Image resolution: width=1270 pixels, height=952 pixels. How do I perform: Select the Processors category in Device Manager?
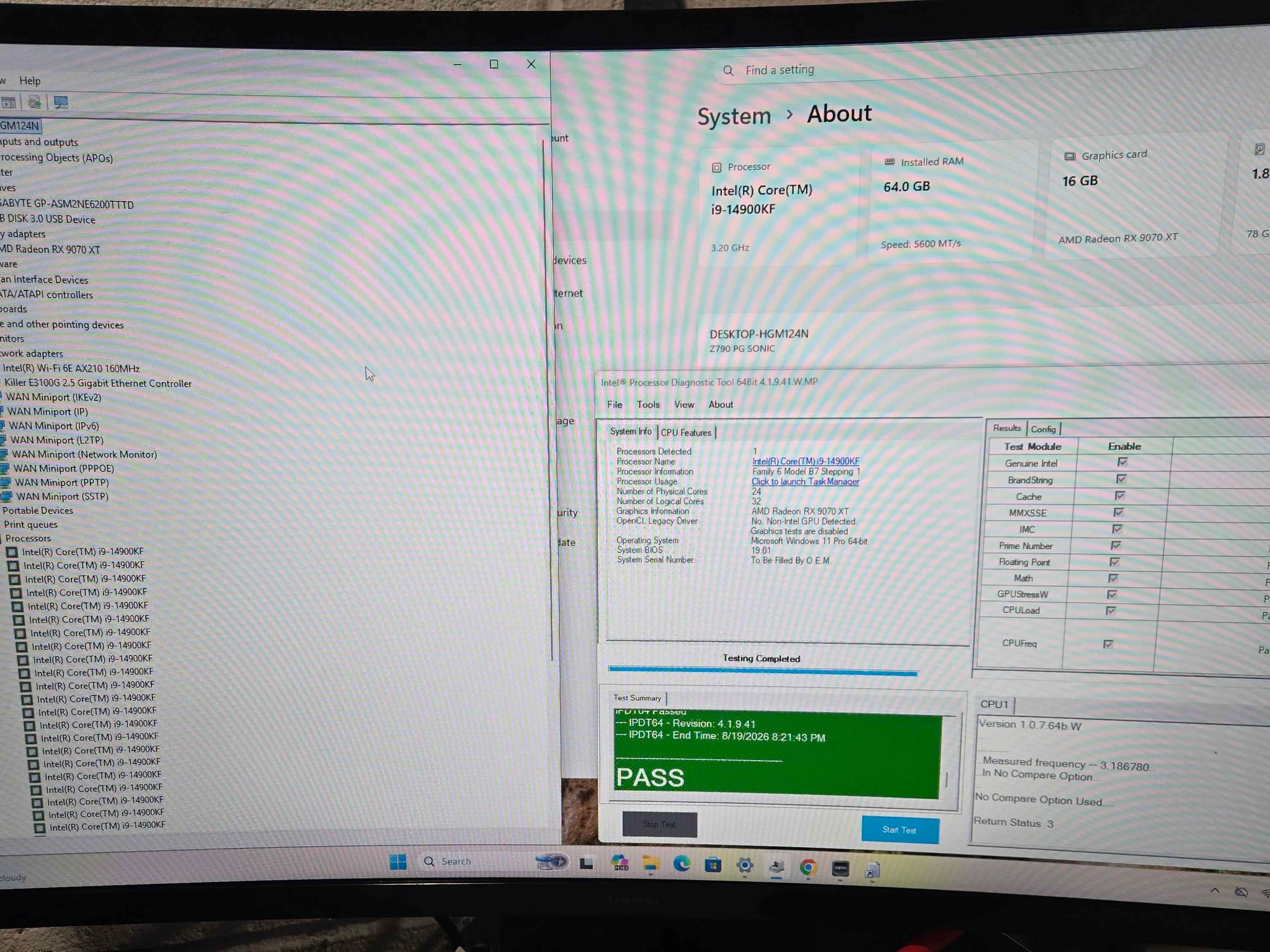28,538
